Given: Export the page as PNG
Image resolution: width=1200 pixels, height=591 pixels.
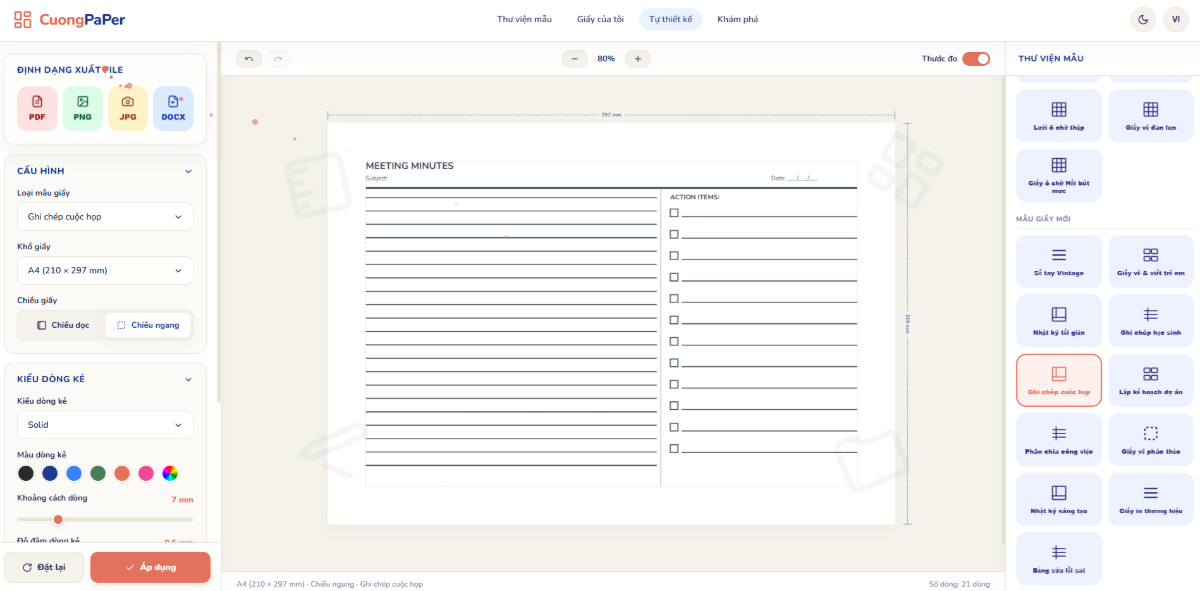Looking at the screenshot, I should click(x=83, y=108).
